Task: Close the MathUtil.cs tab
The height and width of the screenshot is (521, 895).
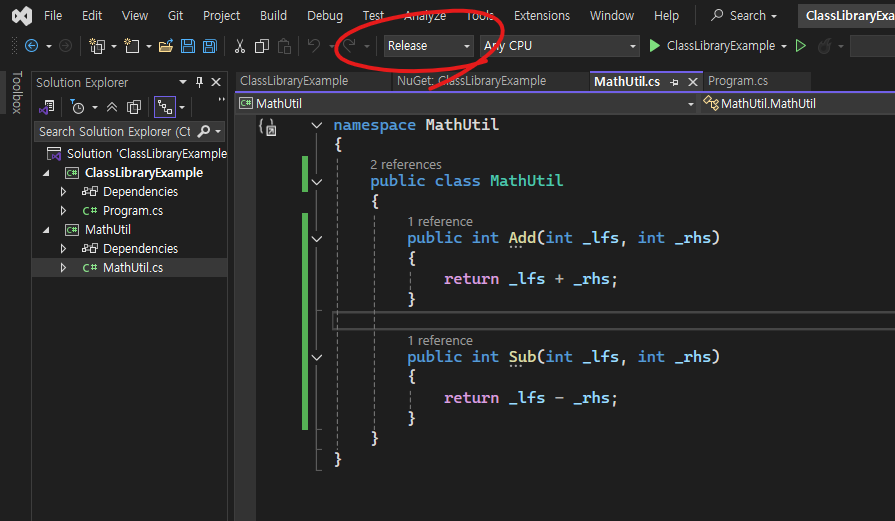Action: point(693,82)
